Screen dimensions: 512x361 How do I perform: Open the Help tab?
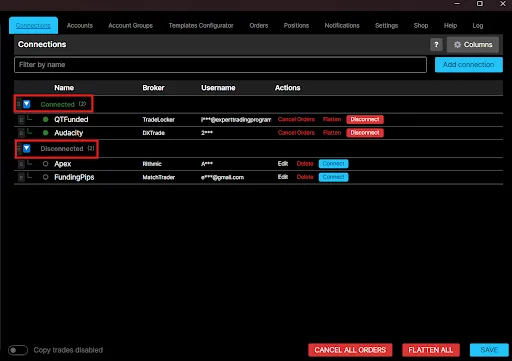[x=450, y=25]
